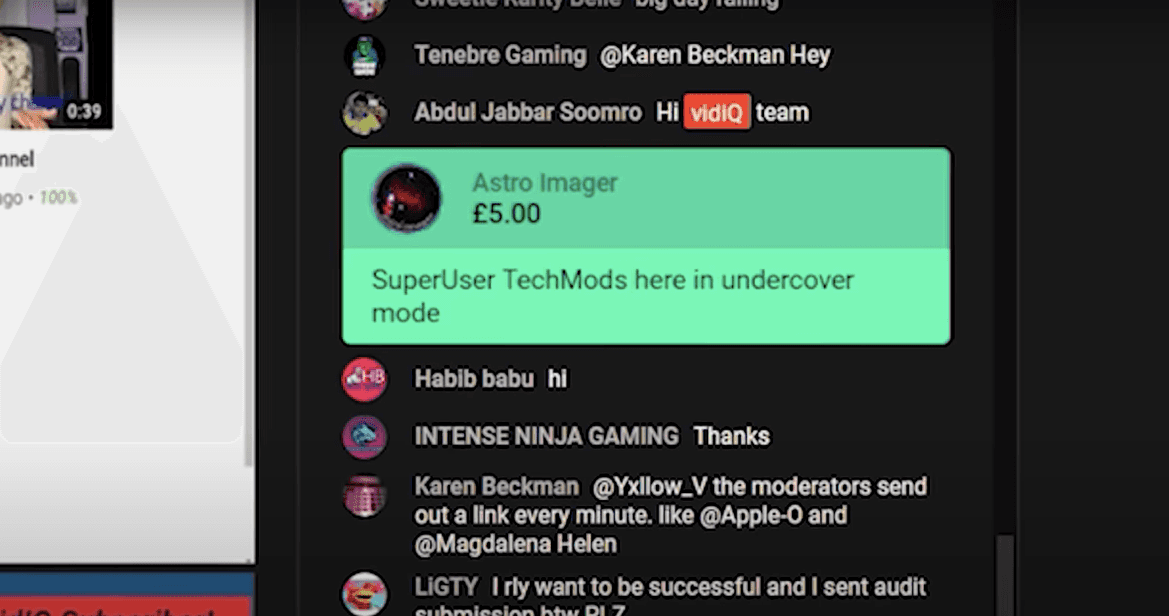Click the Habib babu username
The height and width of the screenshot is (616, 1169).
[x=474, y=379]
